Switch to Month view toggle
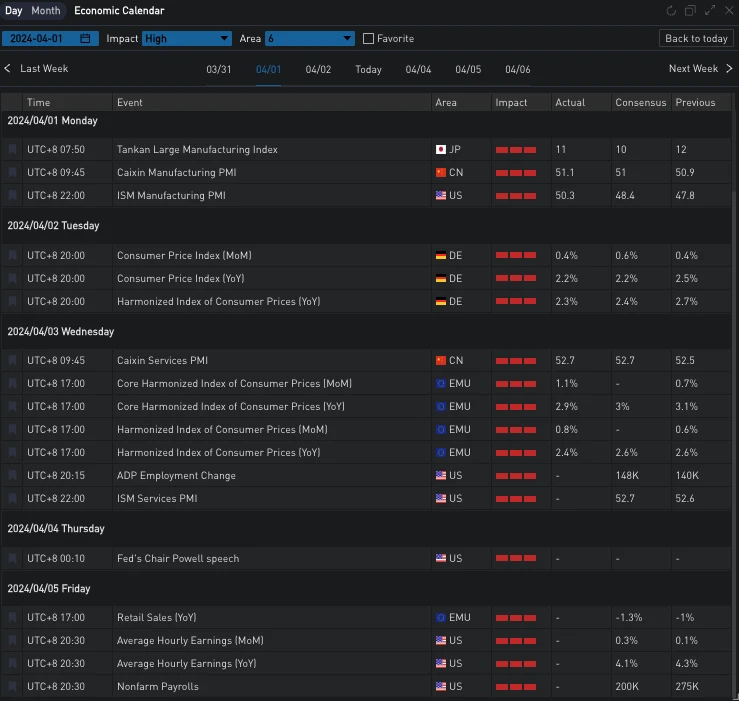This screenshot has width=739, height=701. pos(45,11)
